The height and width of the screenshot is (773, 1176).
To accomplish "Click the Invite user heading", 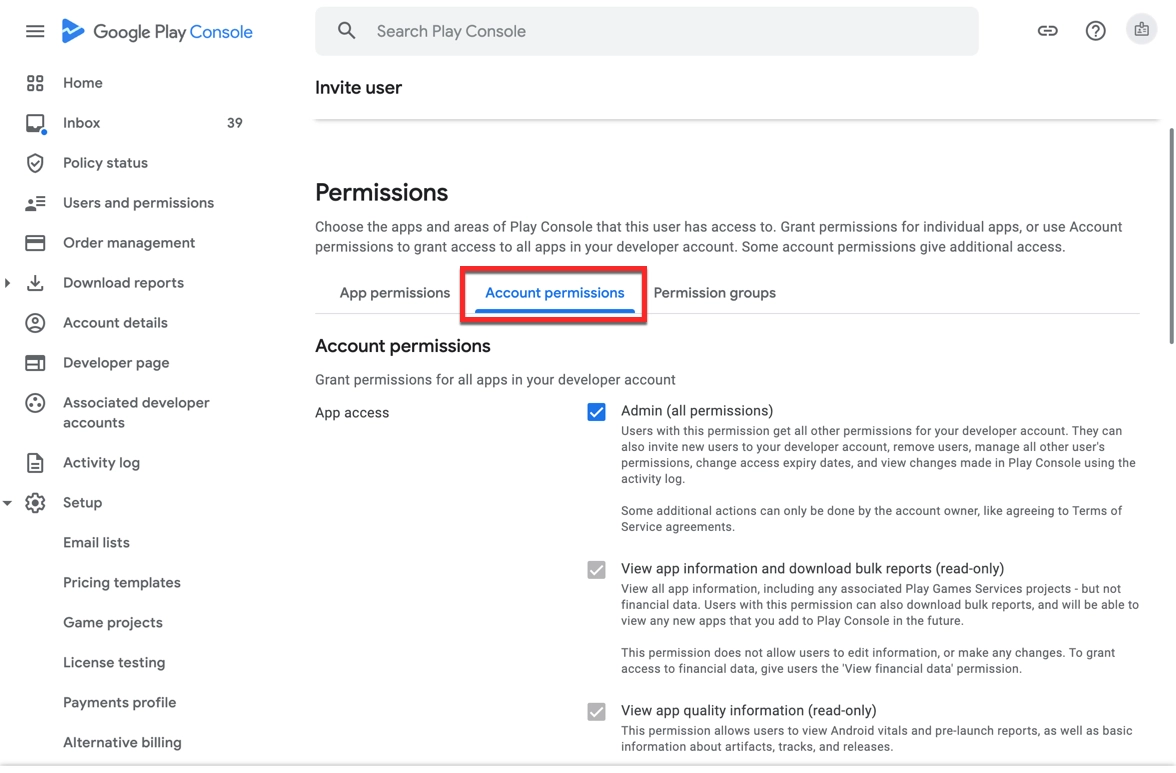I will click(x=358, y=88).
